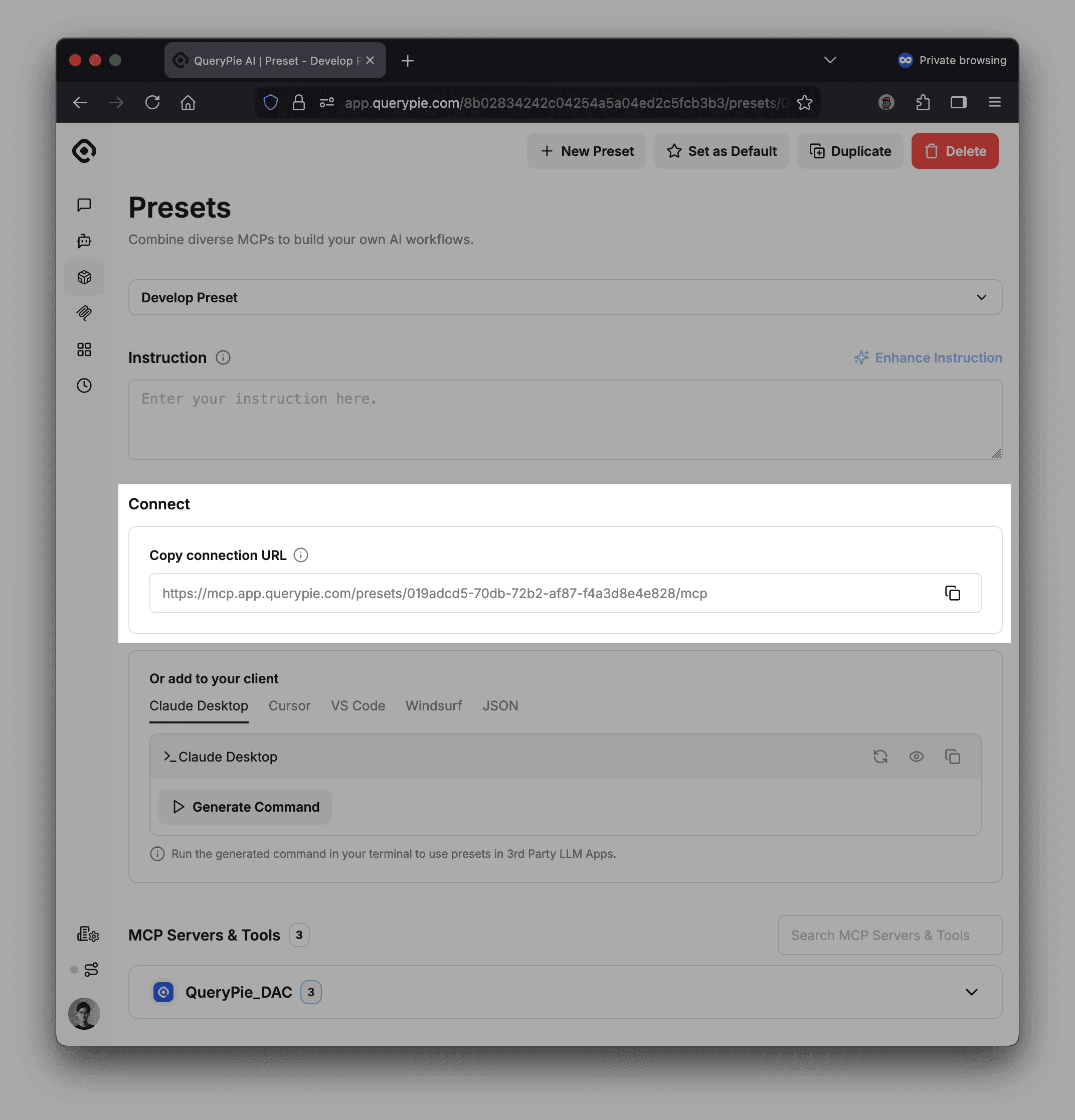Image resolution: width=1075 pixels, height=1120 pixels.
Task: Click inside the Search MCP Servers field
Action: [889, 935]
